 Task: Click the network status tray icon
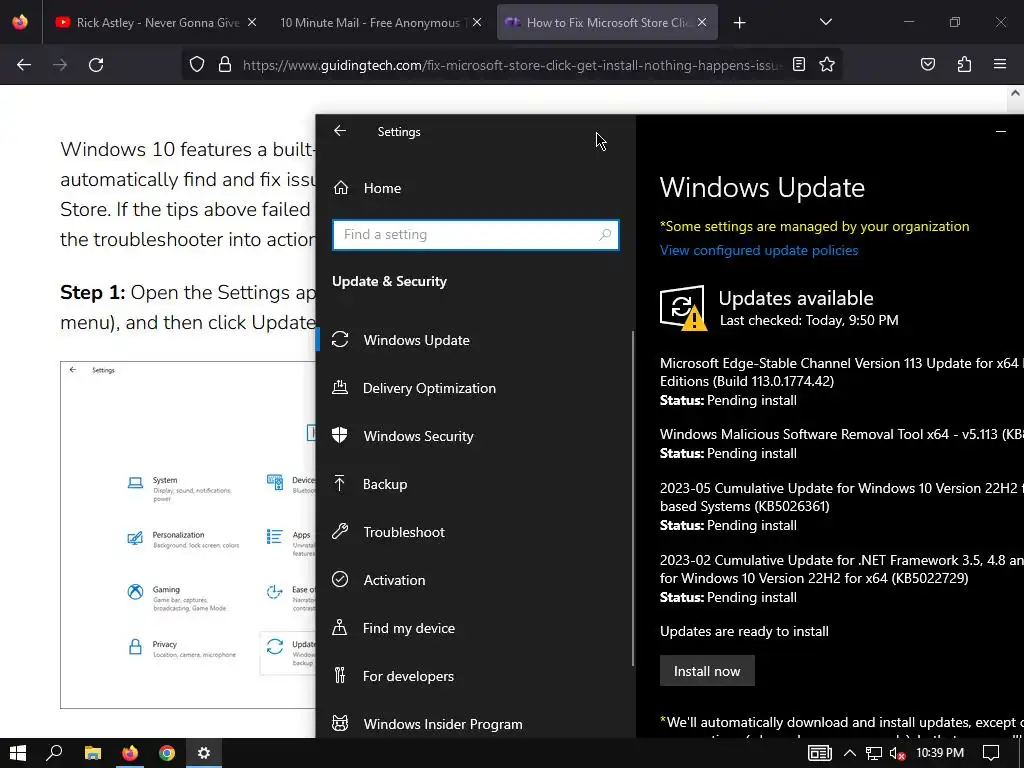tap(874, 753)
